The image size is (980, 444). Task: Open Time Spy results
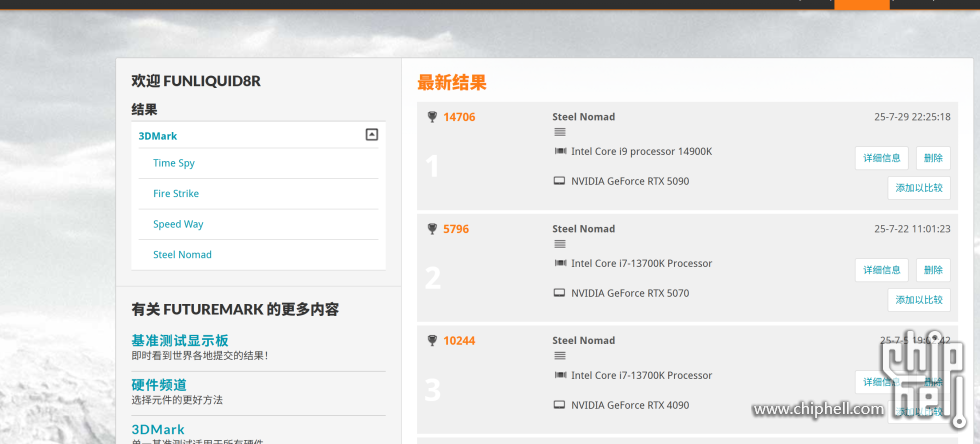[174, 163]
